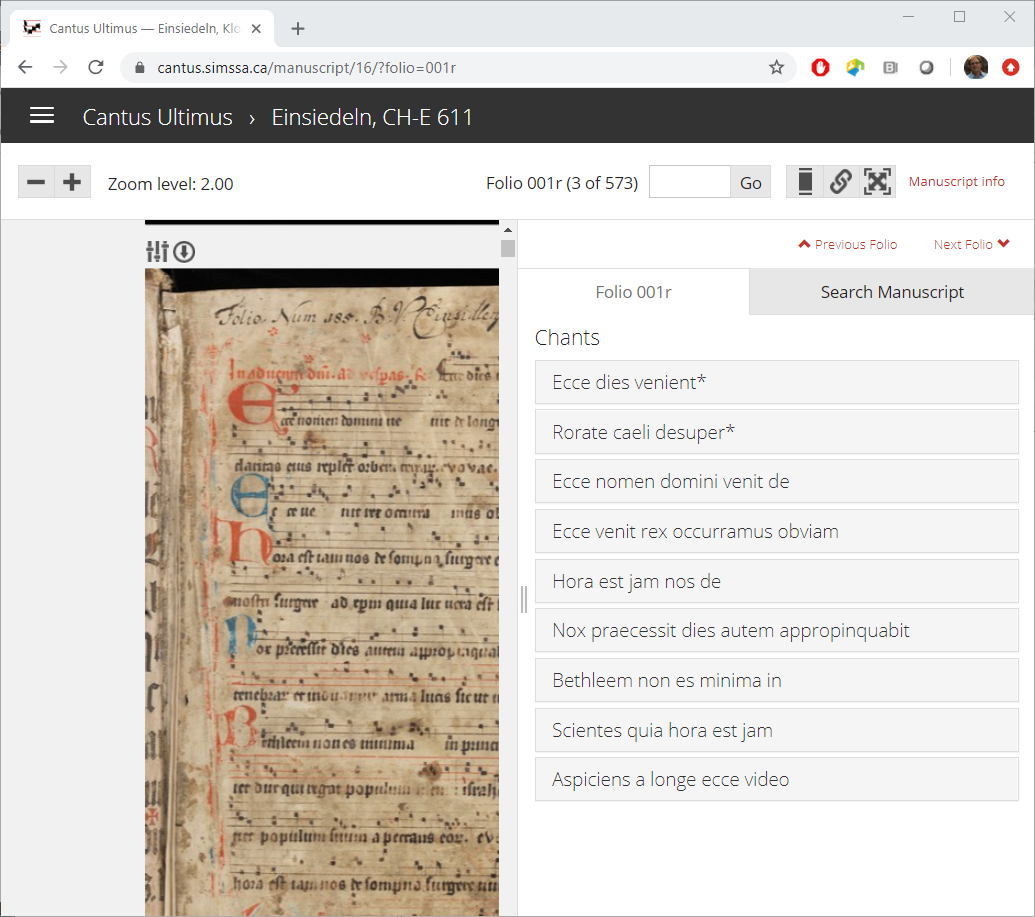The width and height of the screenshot is (1035, 917).
Task: Click the viewer vertical scrollbar thumb
Action: pos(508,248)
